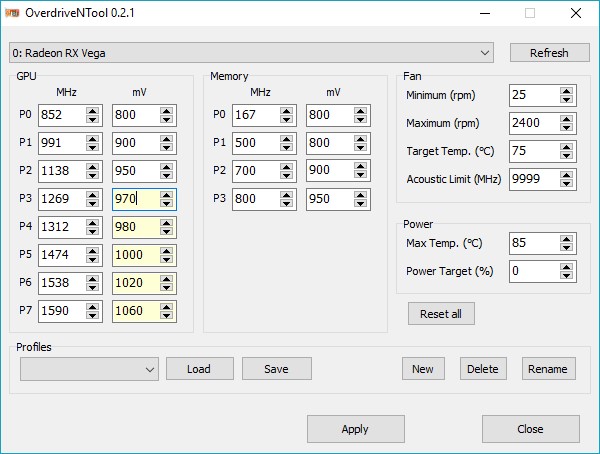Open the GPU selection dropdown Radeon RX Vega
The image size is (600, 454).
(x=251, y=53)
